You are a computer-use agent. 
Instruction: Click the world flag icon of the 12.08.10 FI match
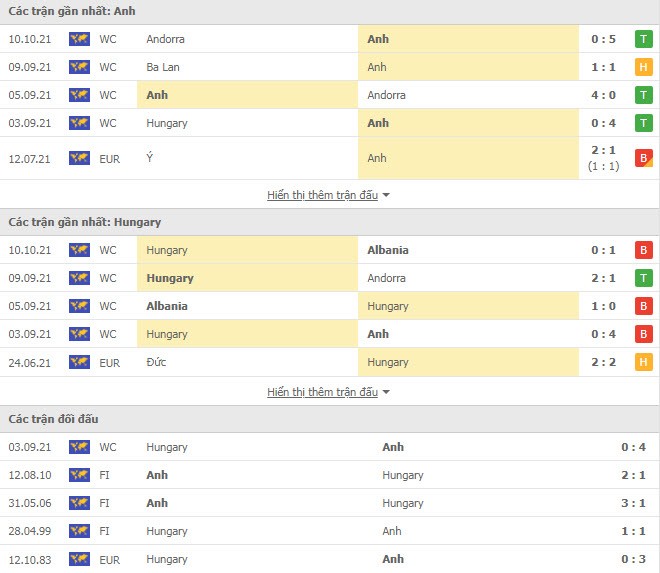point(79,475)
